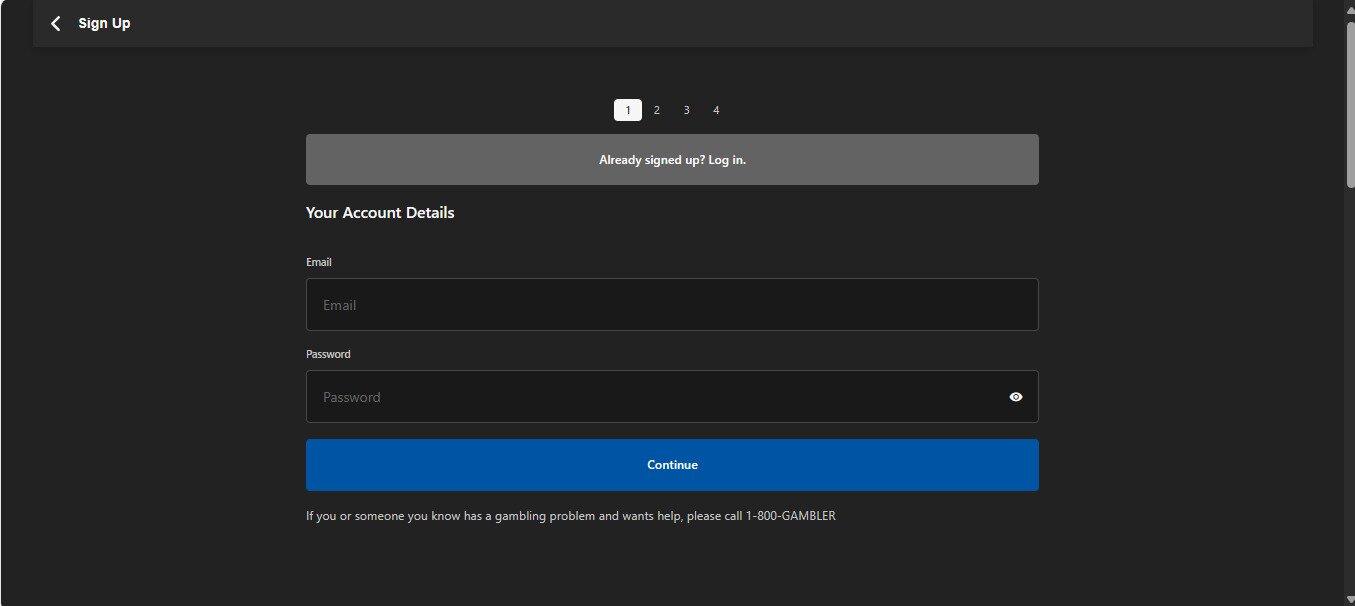
Task: Click the vertical scrollbar thumb
Action: [x=1349, y=100]
